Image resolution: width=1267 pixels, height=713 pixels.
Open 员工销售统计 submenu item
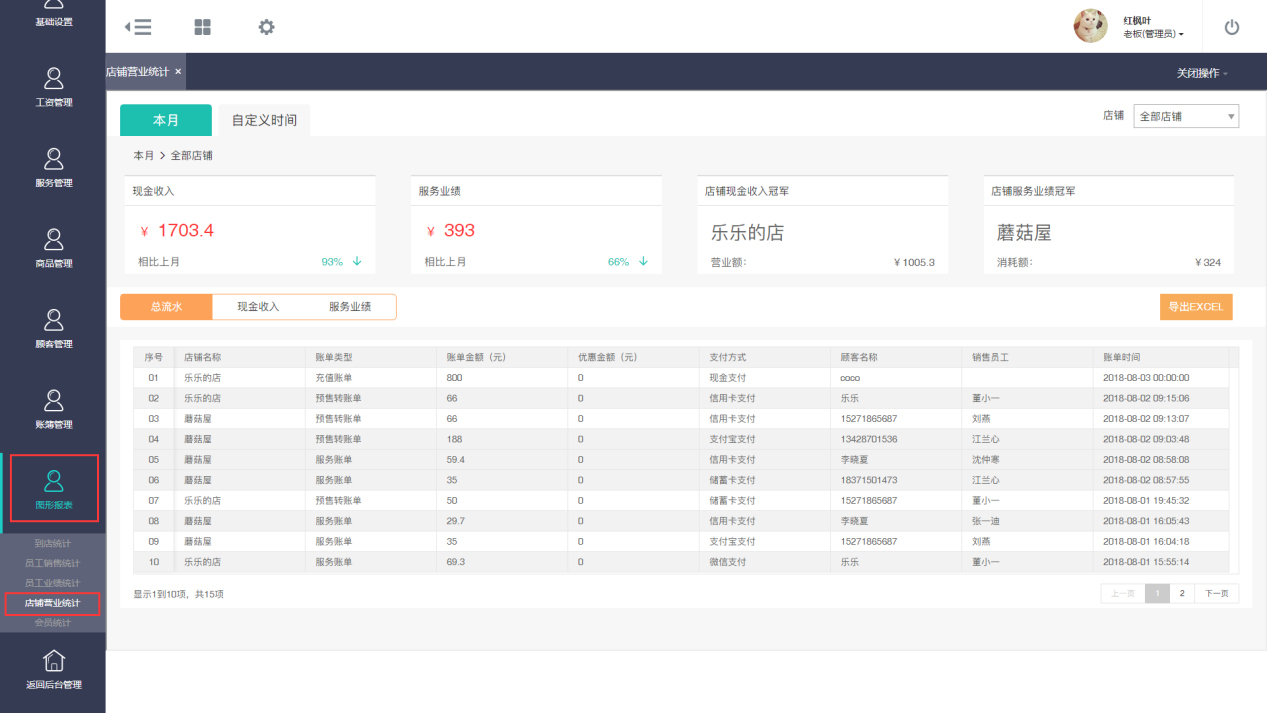pyautogui.click(x=52, y=564)
